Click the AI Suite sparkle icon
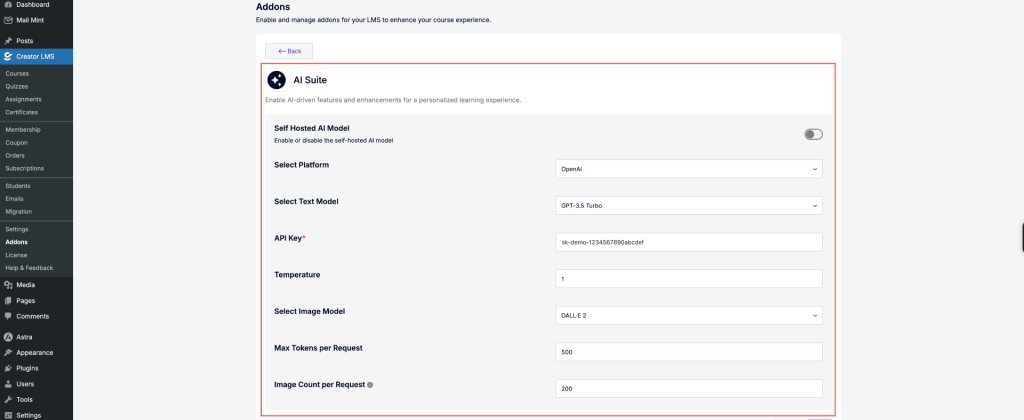 pyautogui.click(x=276, y=80)
